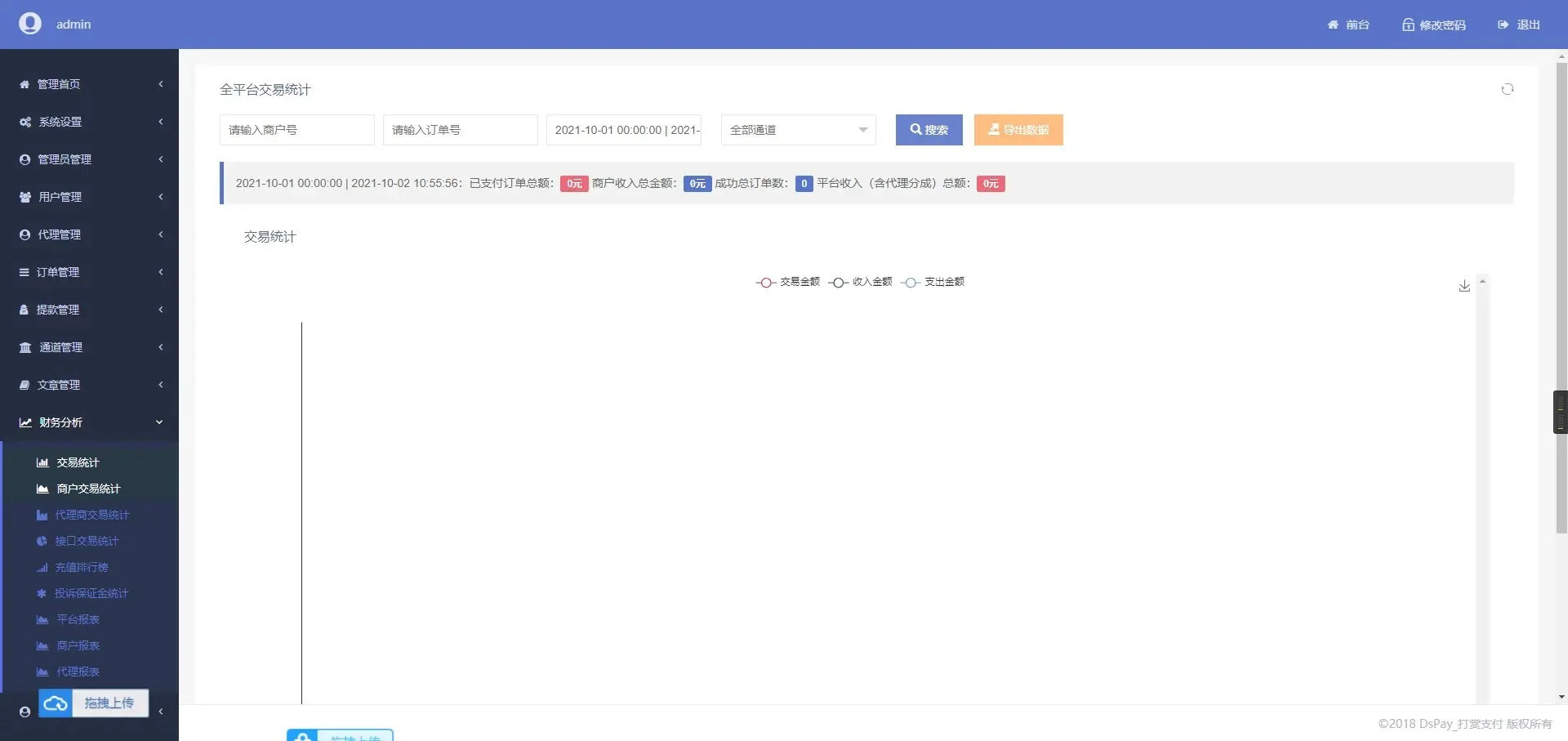Click the refresh icon in panel header
Image resolution: width=1568 pixels, height=741 pixels.
click(x=1507, y=89)
